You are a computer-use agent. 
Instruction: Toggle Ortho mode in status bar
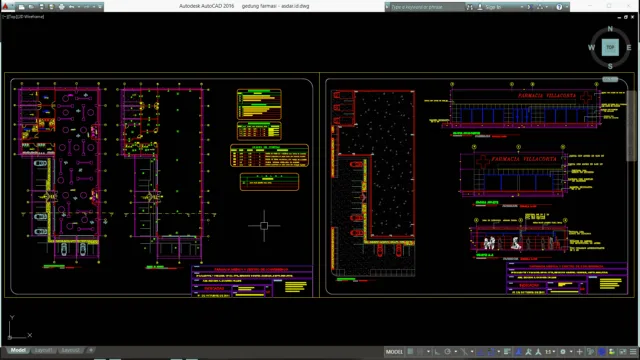coord(437,352)
